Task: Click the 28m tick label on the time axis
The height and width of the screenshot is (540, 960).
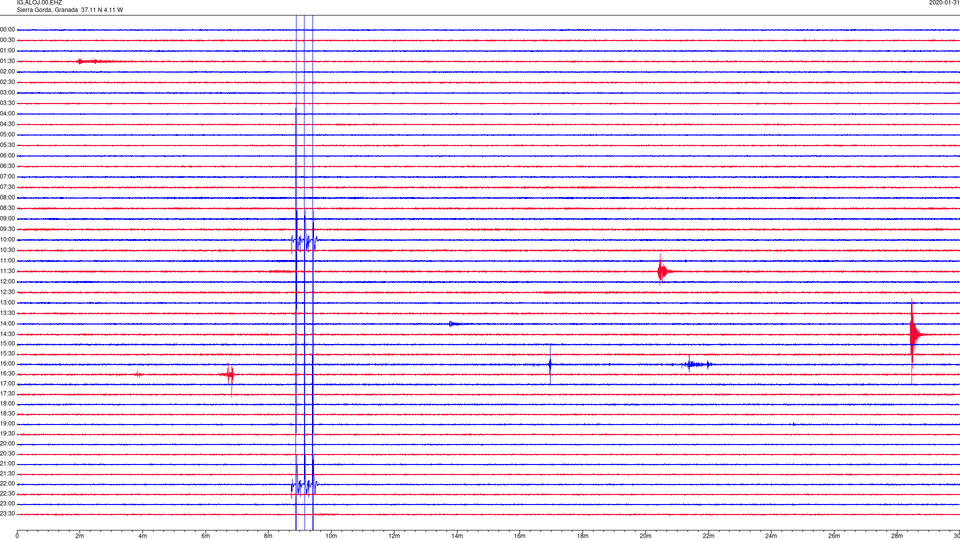Action: (897, 536)
